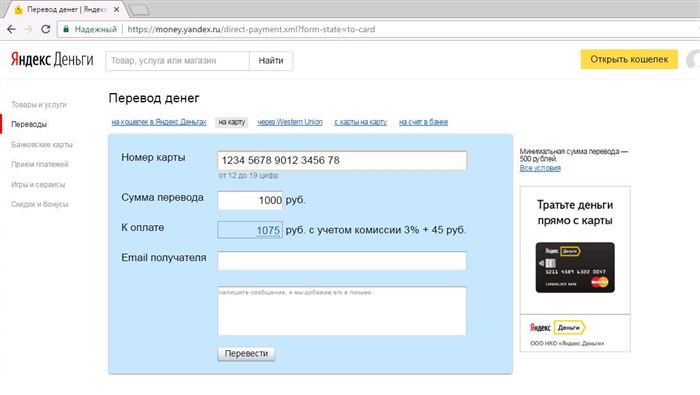700x395 pixels.
Task: Close the Перевод денег browser tab
Action: coord(117,9)
